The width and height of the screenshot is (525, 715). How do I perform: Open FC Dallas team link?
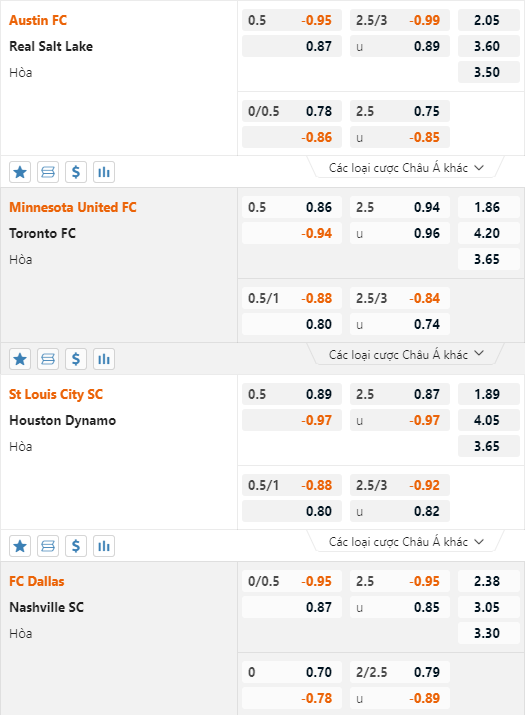tap(37, 581)
